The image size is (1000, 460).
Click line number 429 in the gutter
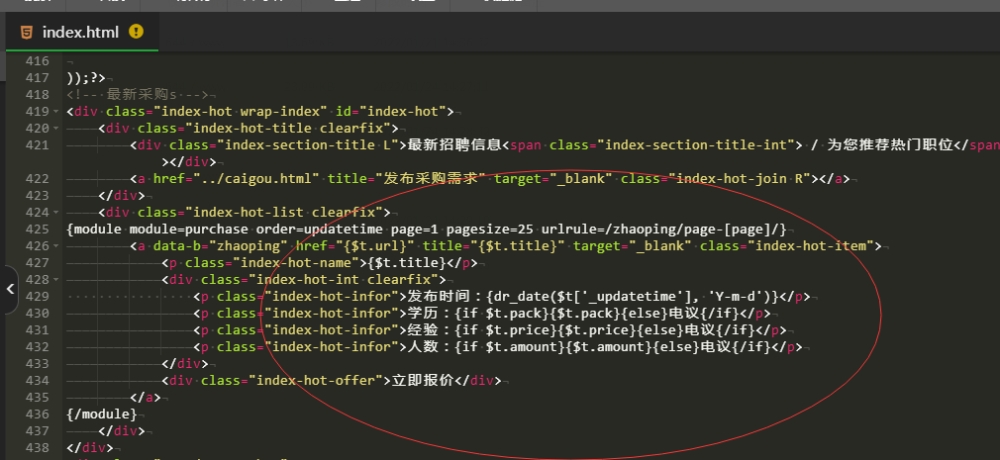coord(37,296)
